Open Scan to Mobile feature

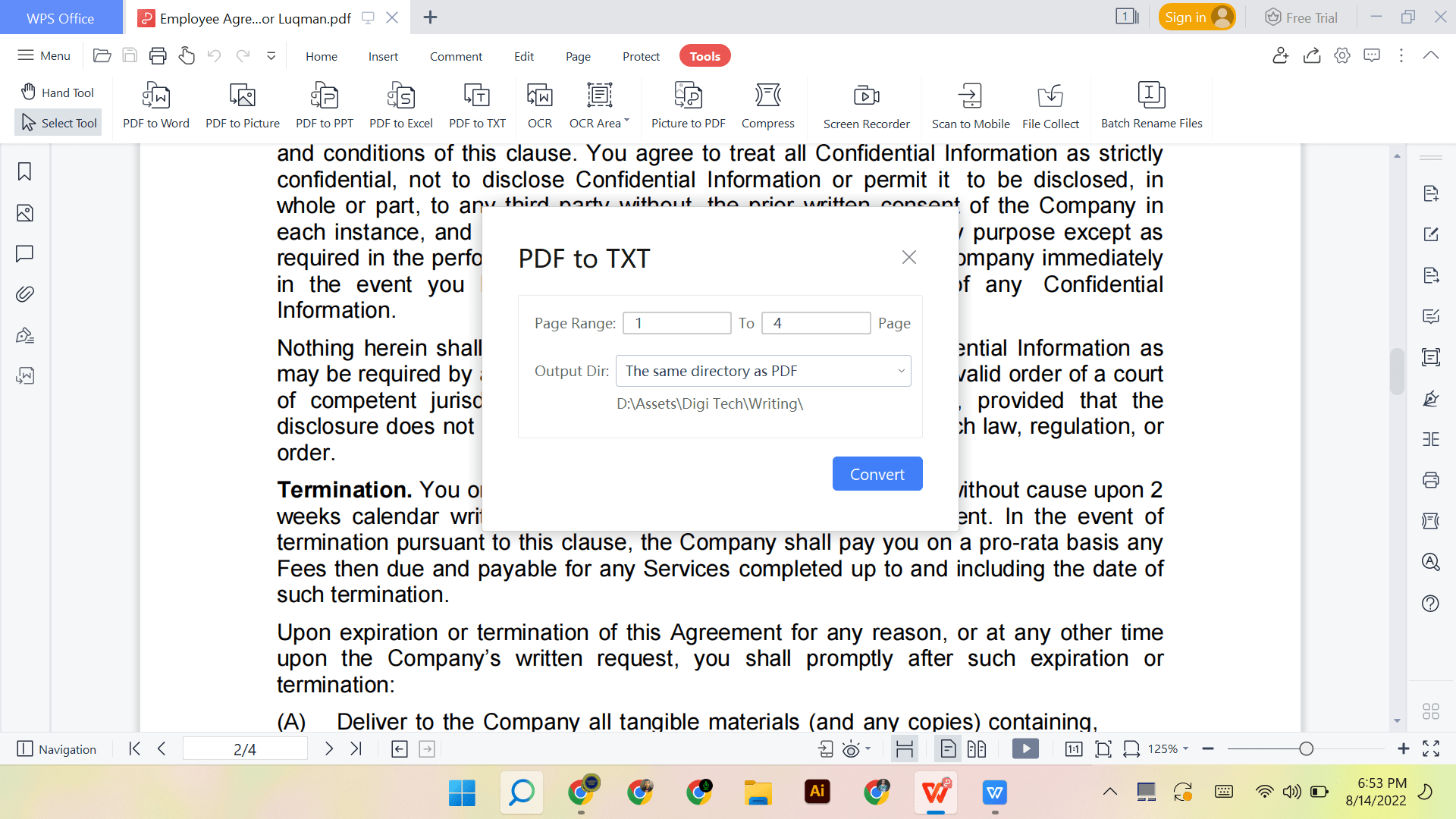coord(971,105)
